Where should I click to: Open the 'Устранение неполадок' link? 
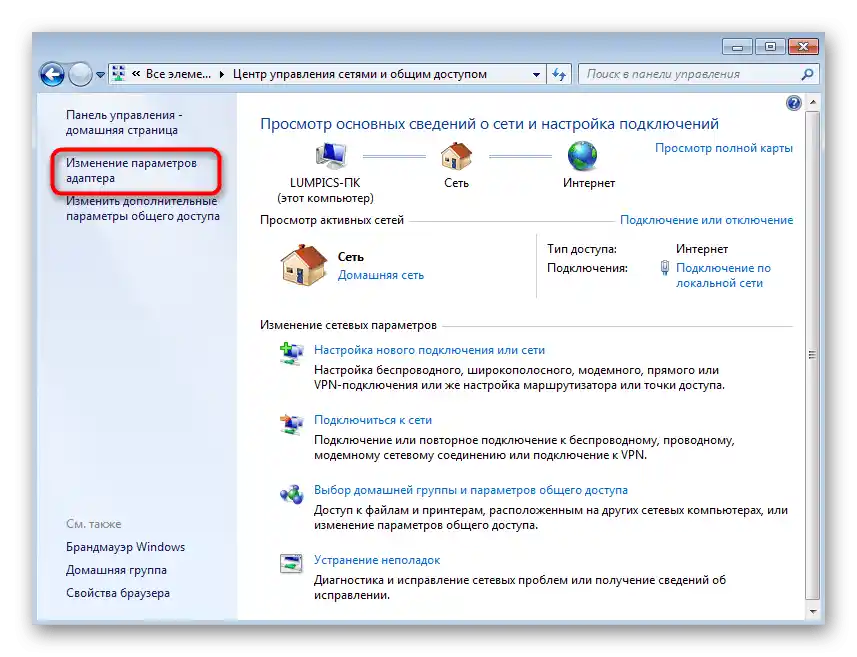coord(377,560)
